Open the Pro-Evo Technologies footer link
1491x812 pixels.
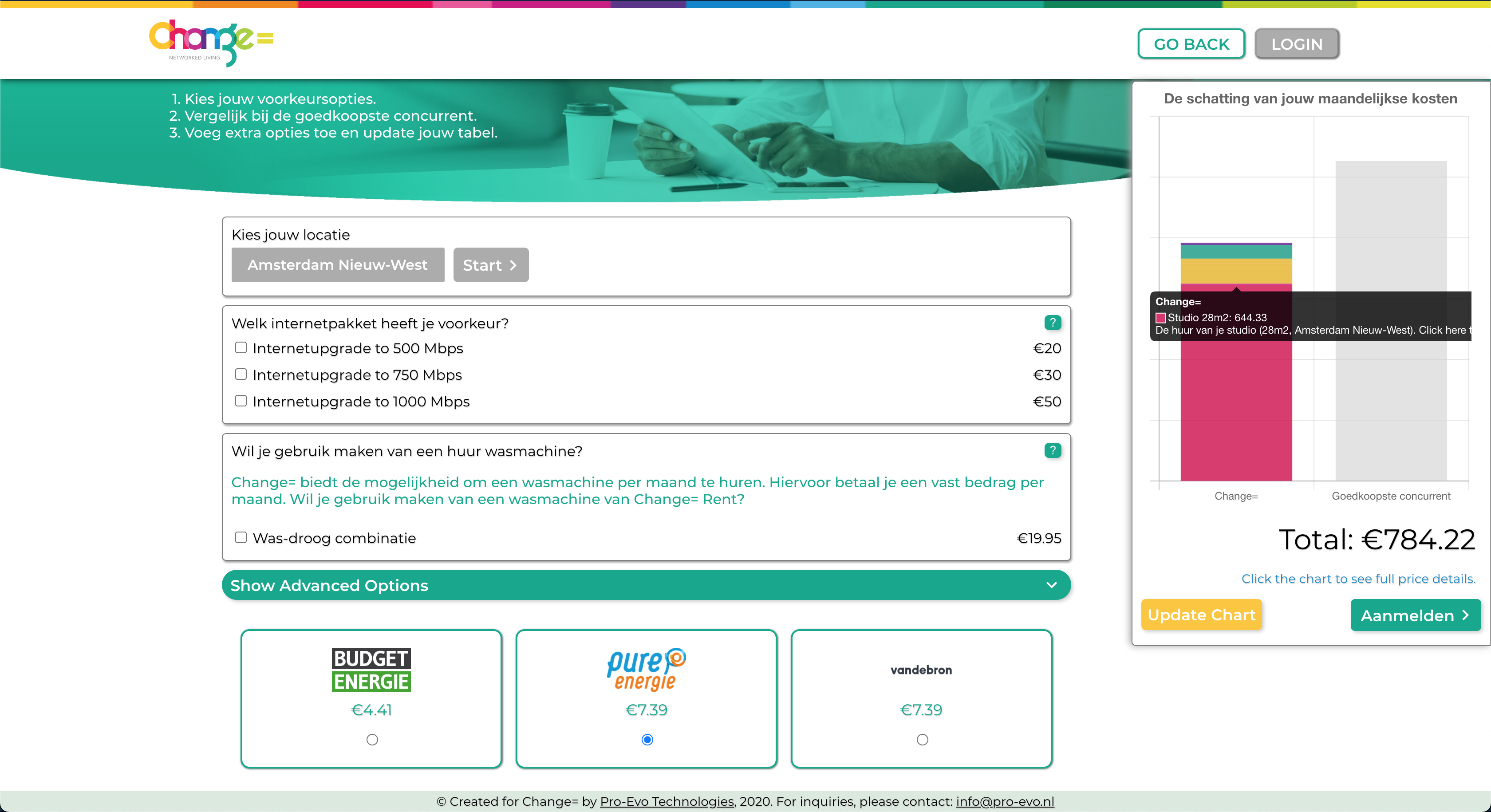[x=667, y=802]
